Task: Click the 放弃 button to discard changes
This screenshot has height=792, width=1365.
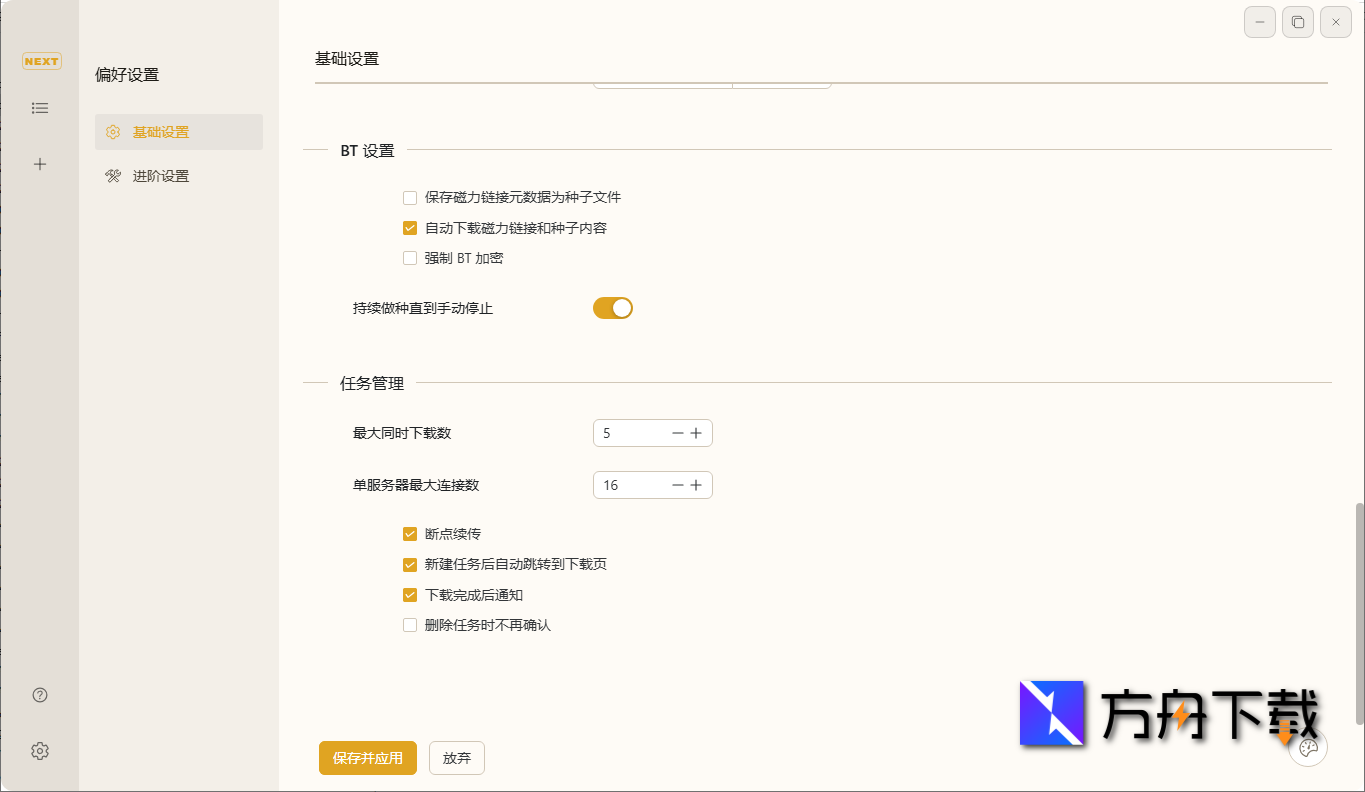Action: [456, 758]
